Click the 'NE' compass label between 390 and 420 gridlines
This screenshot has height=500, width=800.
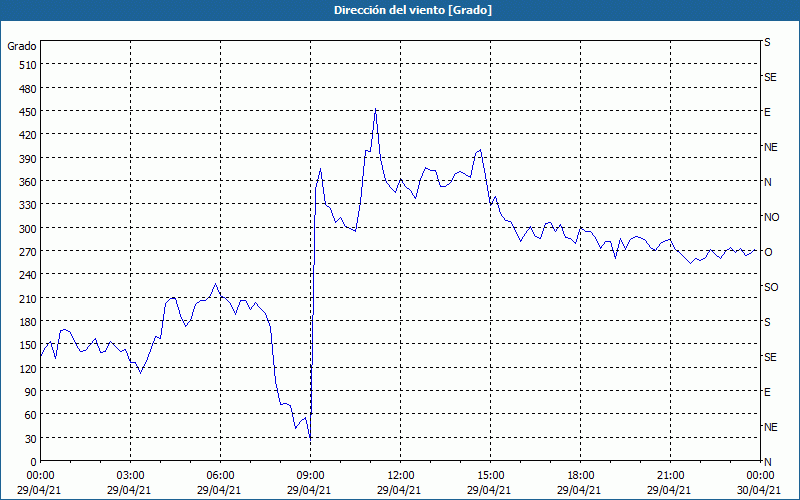[x=771, y=147]
